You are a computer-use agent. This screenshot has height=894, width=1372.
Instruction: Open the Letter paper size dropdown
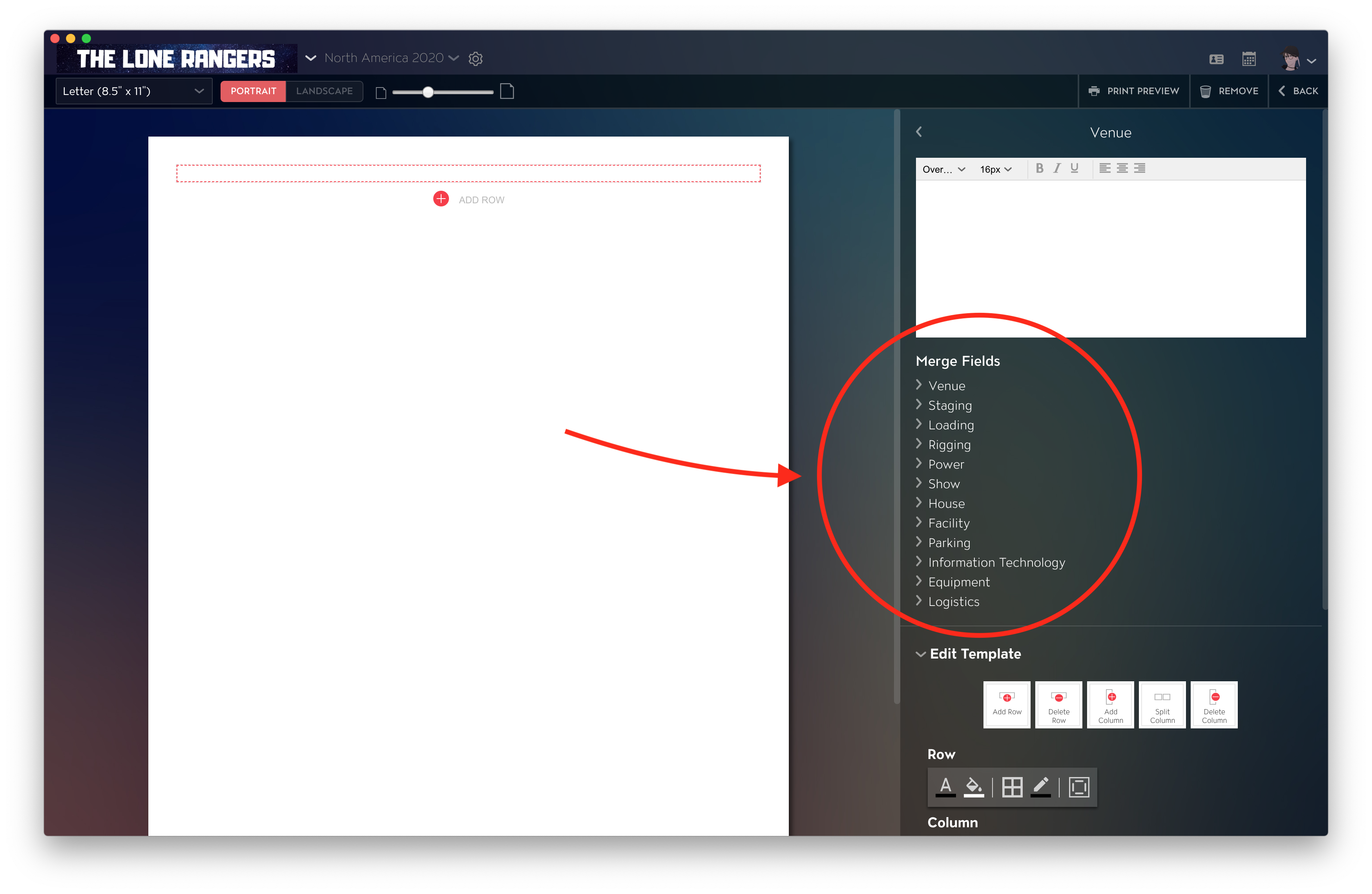(x=134, y=91)
